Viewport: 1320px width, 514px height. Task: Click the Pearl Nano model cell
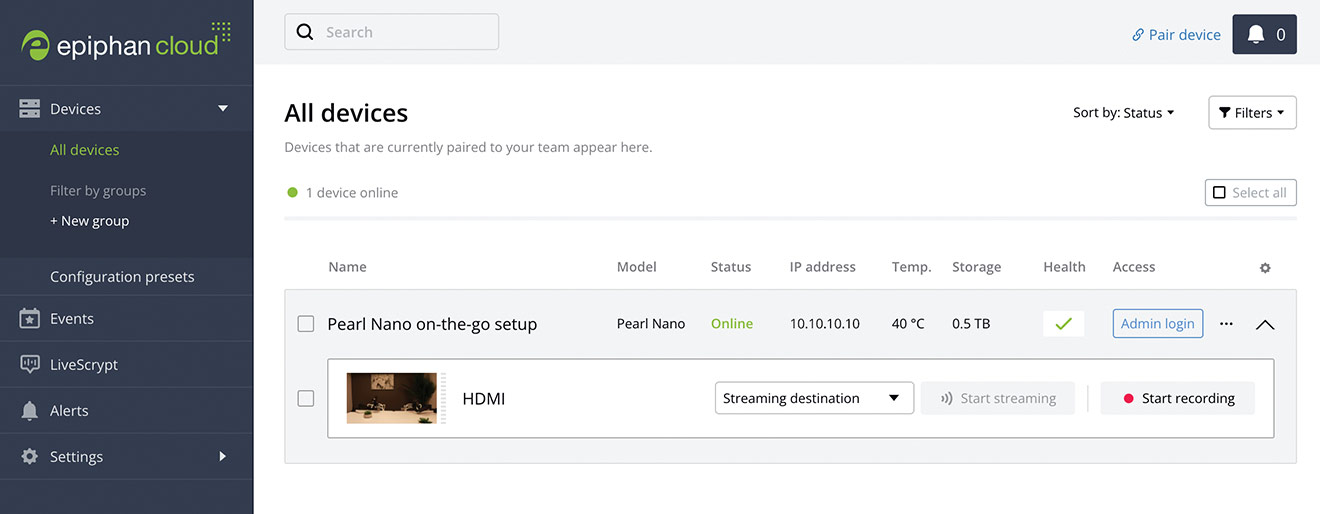pyautogui.click(x=651, y=324)
